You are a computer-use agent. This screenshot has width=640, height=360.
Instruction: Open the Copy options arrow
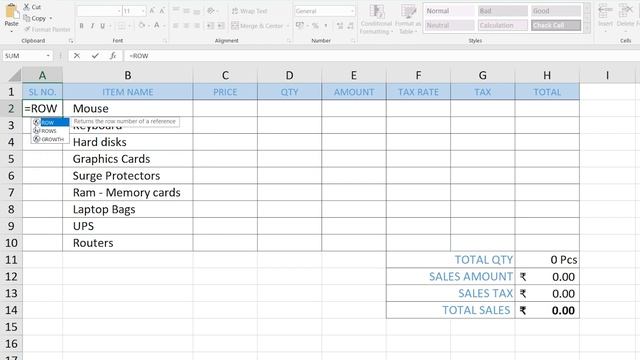pos(51,18)
